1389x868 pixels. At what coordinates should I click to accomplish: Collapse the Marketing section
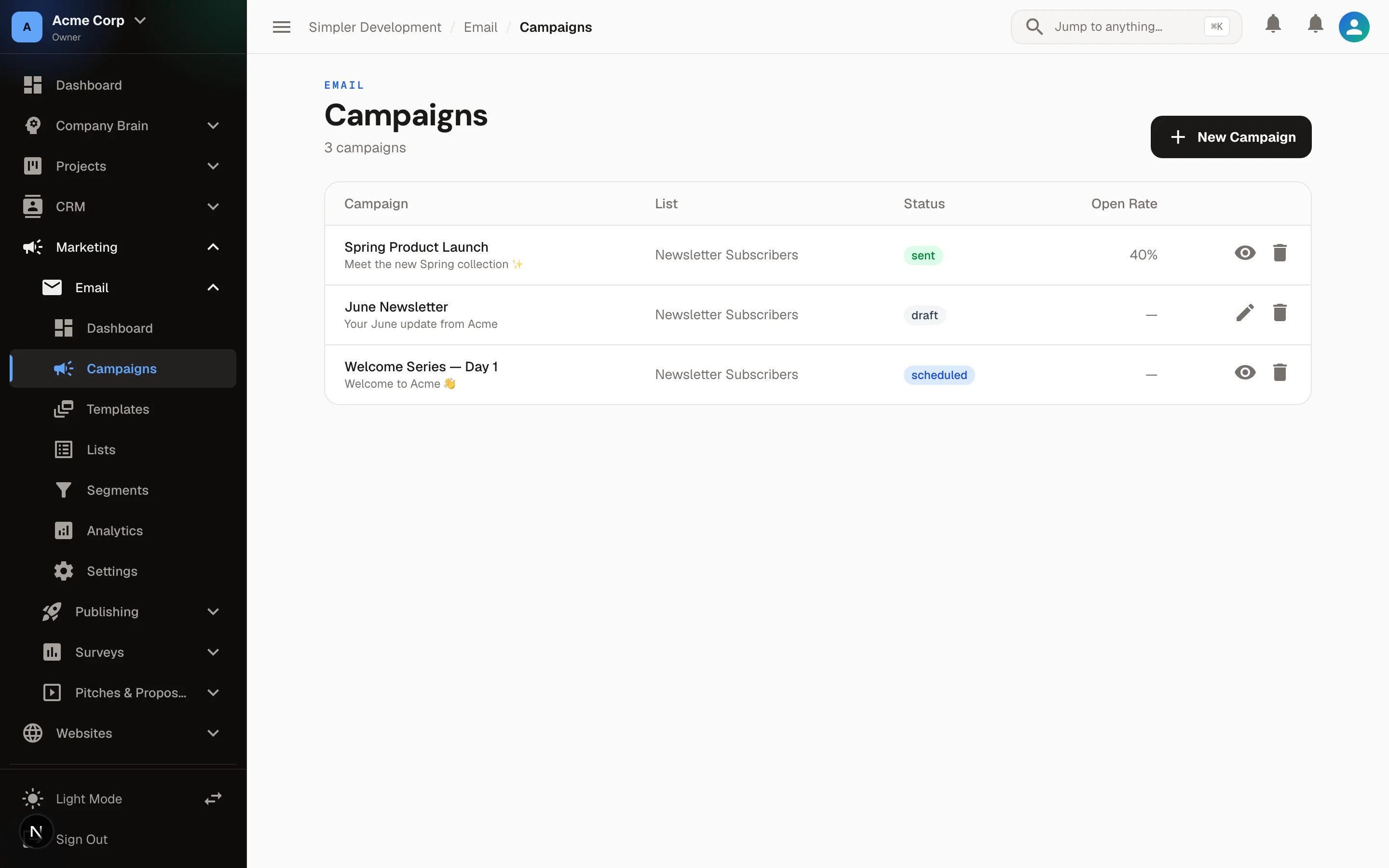click(x=213, y=247)
